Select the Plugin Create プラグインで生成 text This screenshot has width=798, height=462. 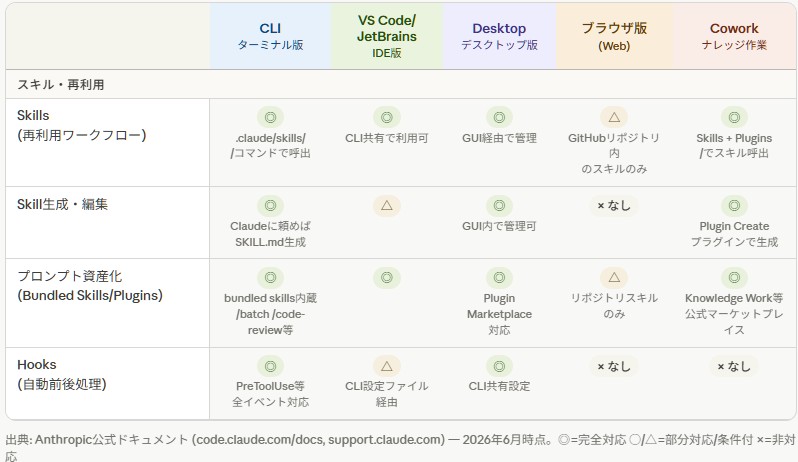click(734, 234)
